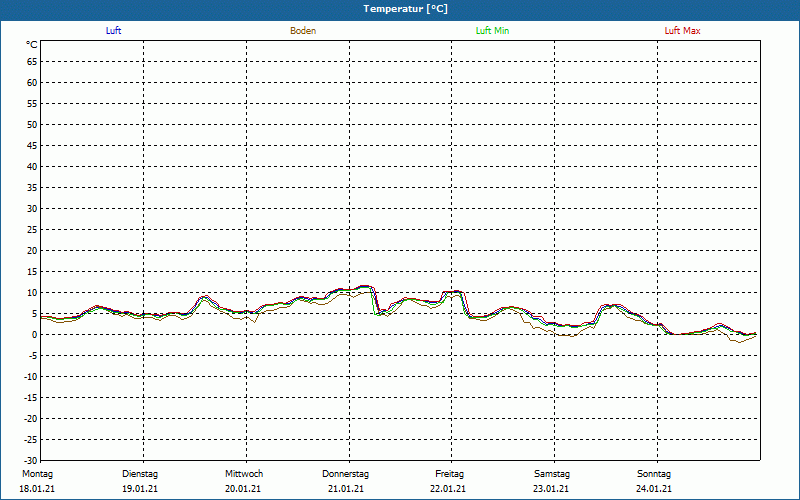Screen dimensions: 800x500
Task: Click the '20' y-axis value
Action: tap(32, 251)
